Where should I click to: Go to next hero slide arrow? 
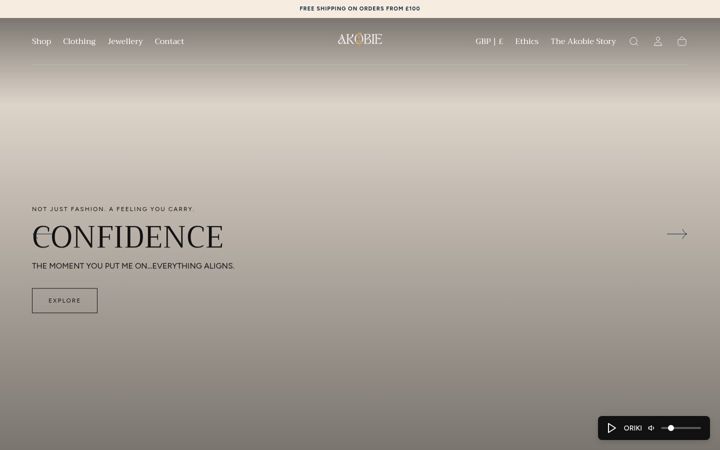pyautogui.click(x=677, y=234)
